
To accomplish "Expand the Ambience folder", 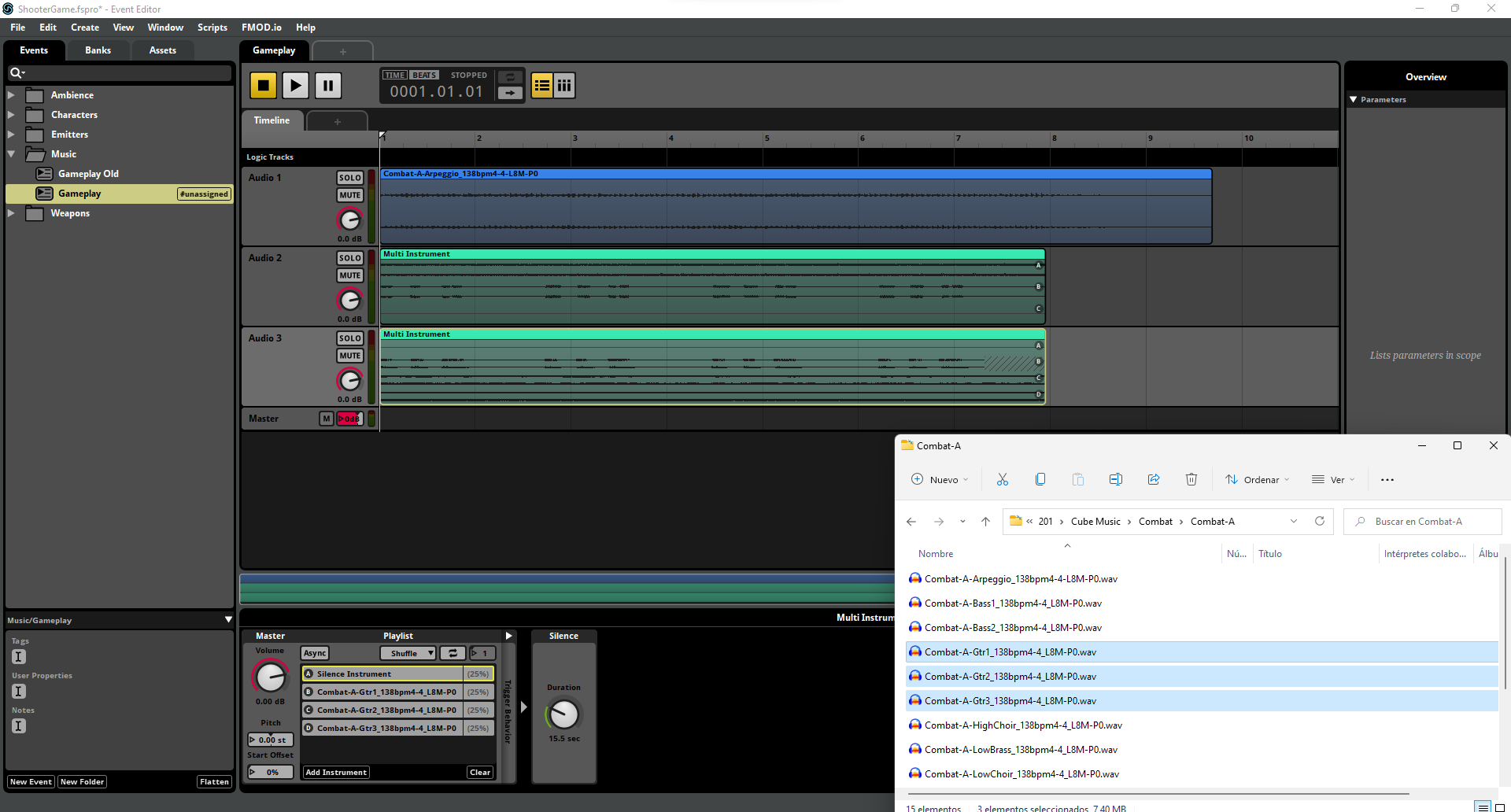I will click(x=11, y=95).
